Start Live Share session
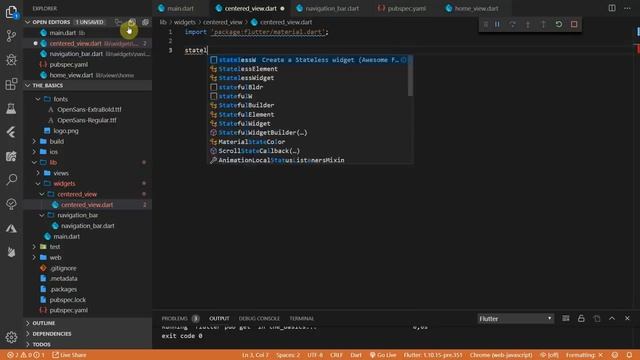640x360 pixels. (69, 355)
